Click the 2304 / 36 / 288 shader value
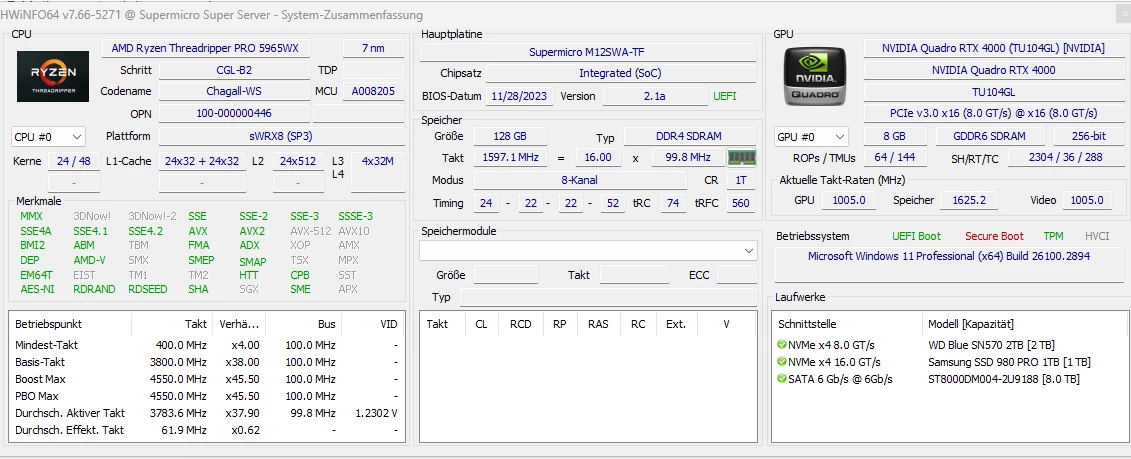Screen dimensions: 1131x459 pos(1065,157)
